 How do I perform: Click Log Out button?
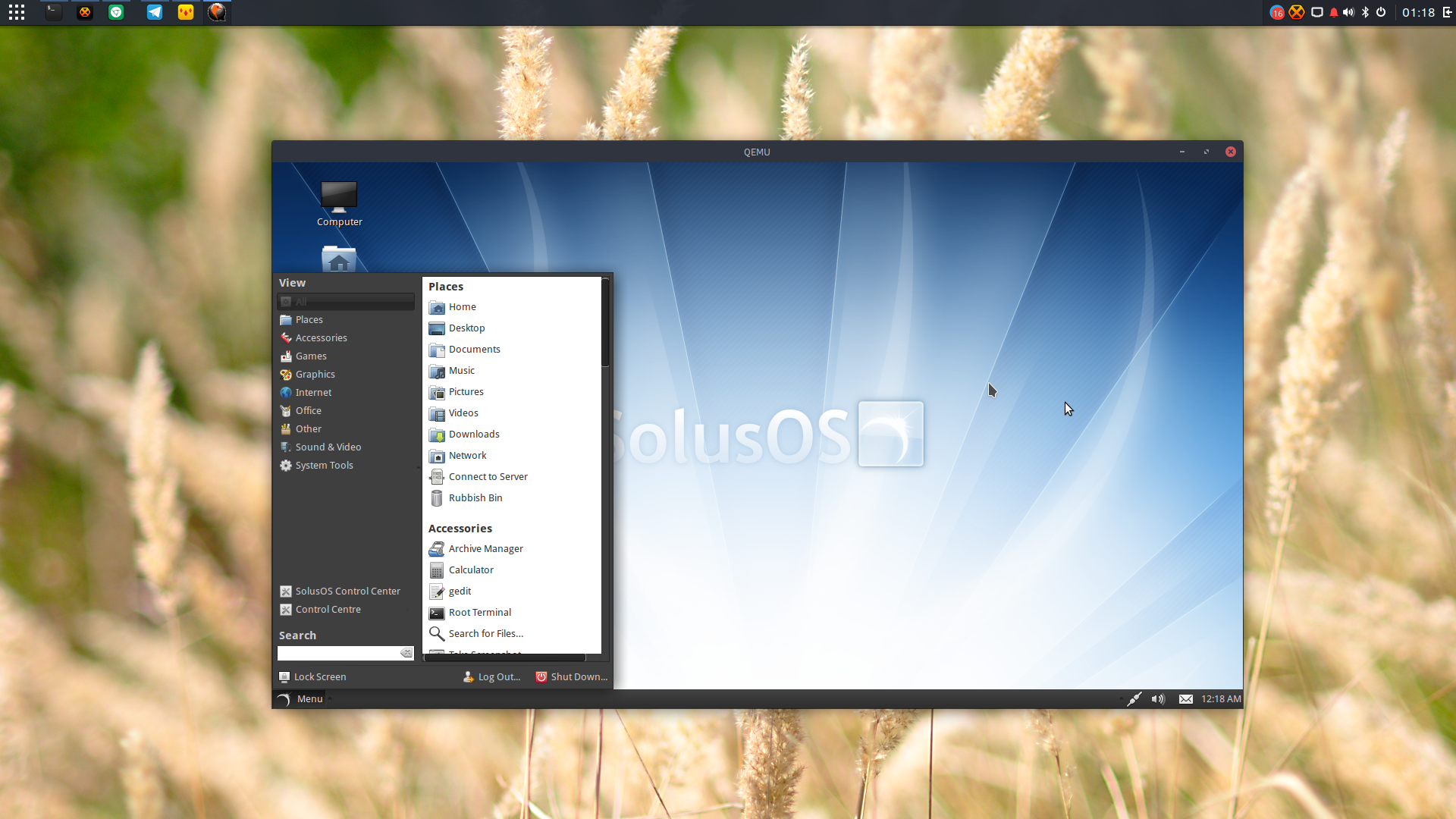click(x=491, y=677)
